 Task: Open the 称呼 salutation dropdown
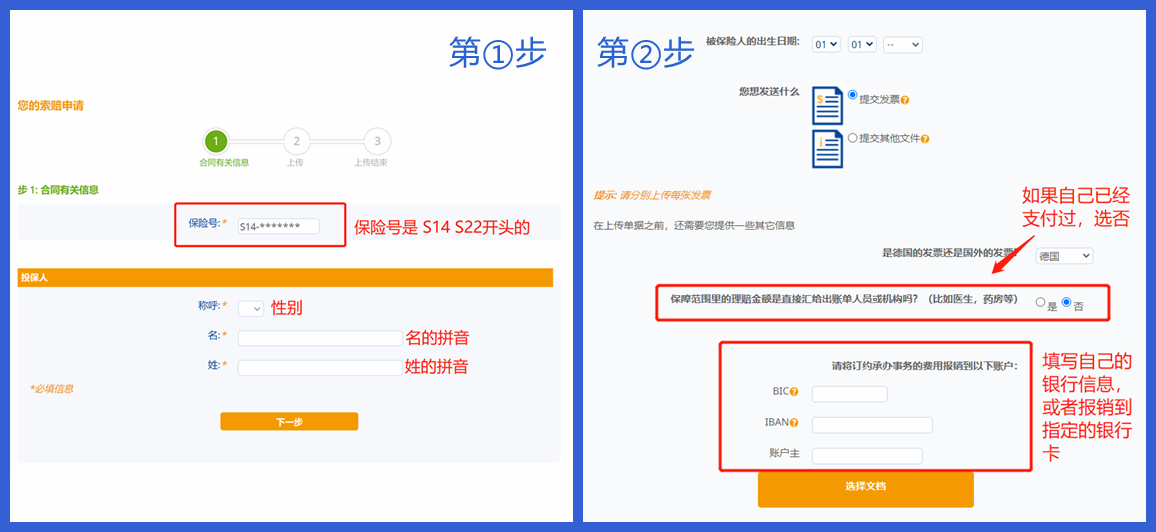click(250, 309)
